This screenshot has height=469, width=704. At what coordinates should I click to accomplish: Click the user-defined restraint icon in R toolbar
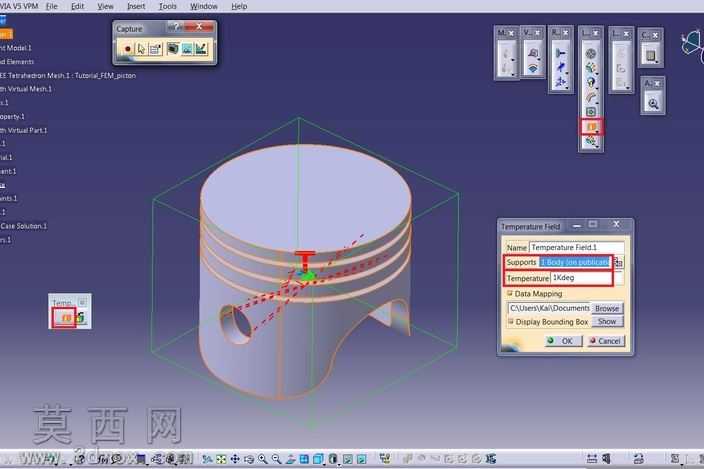click(561, 82)
